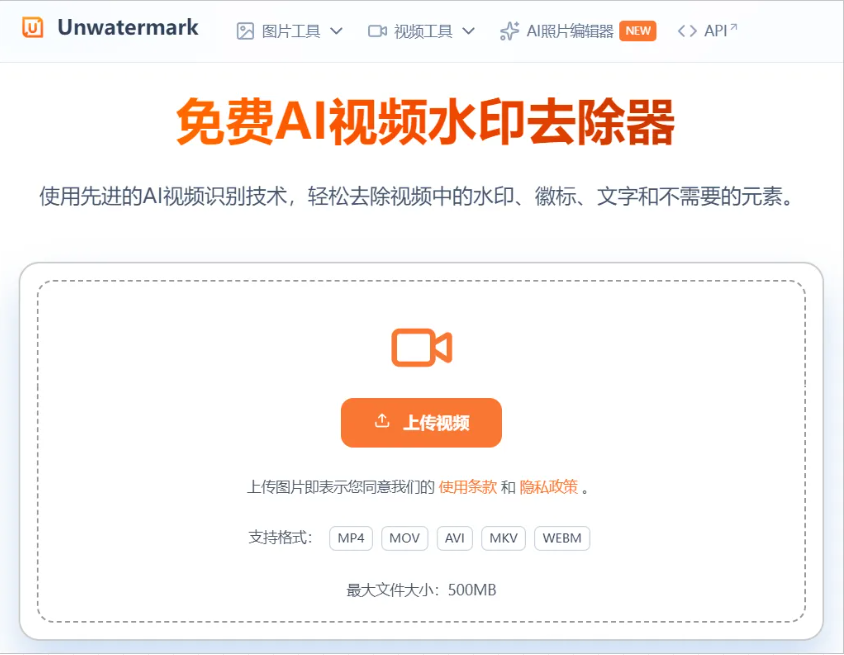This screenshot has width=844, height=655.
Task: Click the Unwatermark logo icon
Action: click(33, 29)
